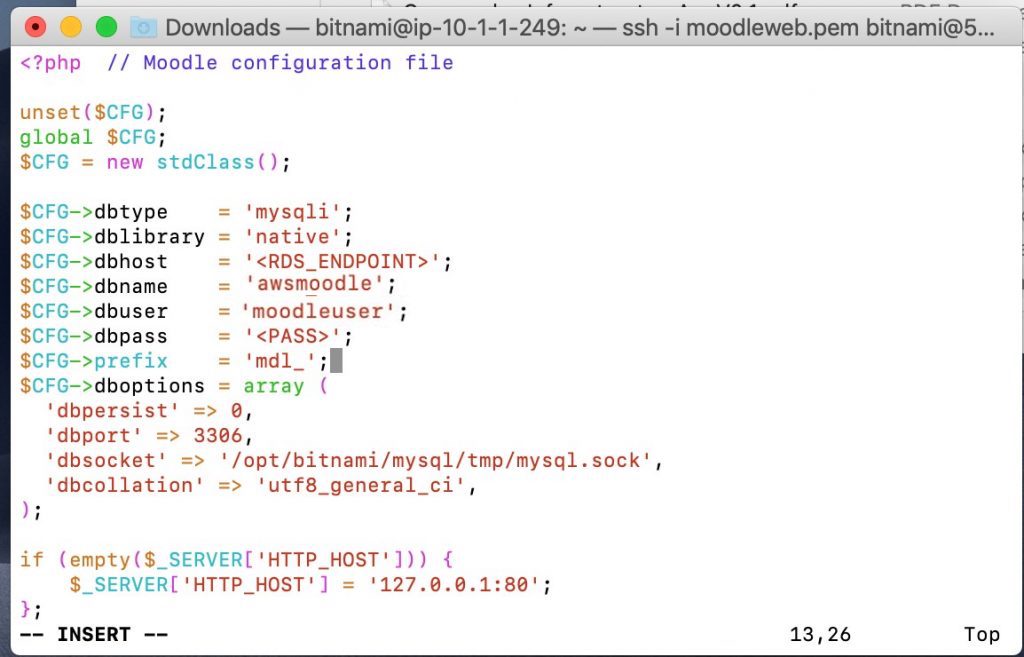Click the 'prefix' property name
The height and width of the screenshot is (657, 1024).
[x=131, y=361]
